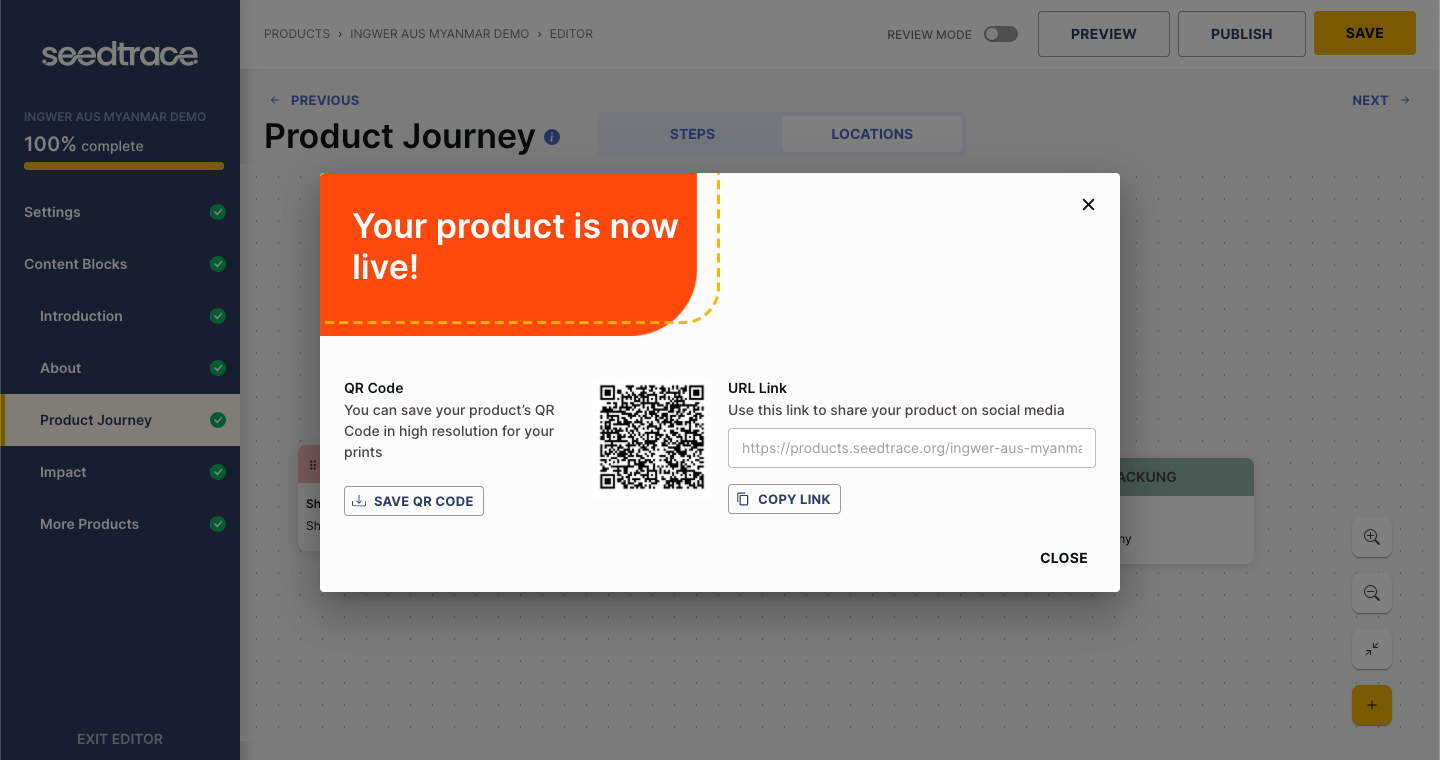
Task: Click the zoom in magnifier icon
Action: (x=1372, y=537)
